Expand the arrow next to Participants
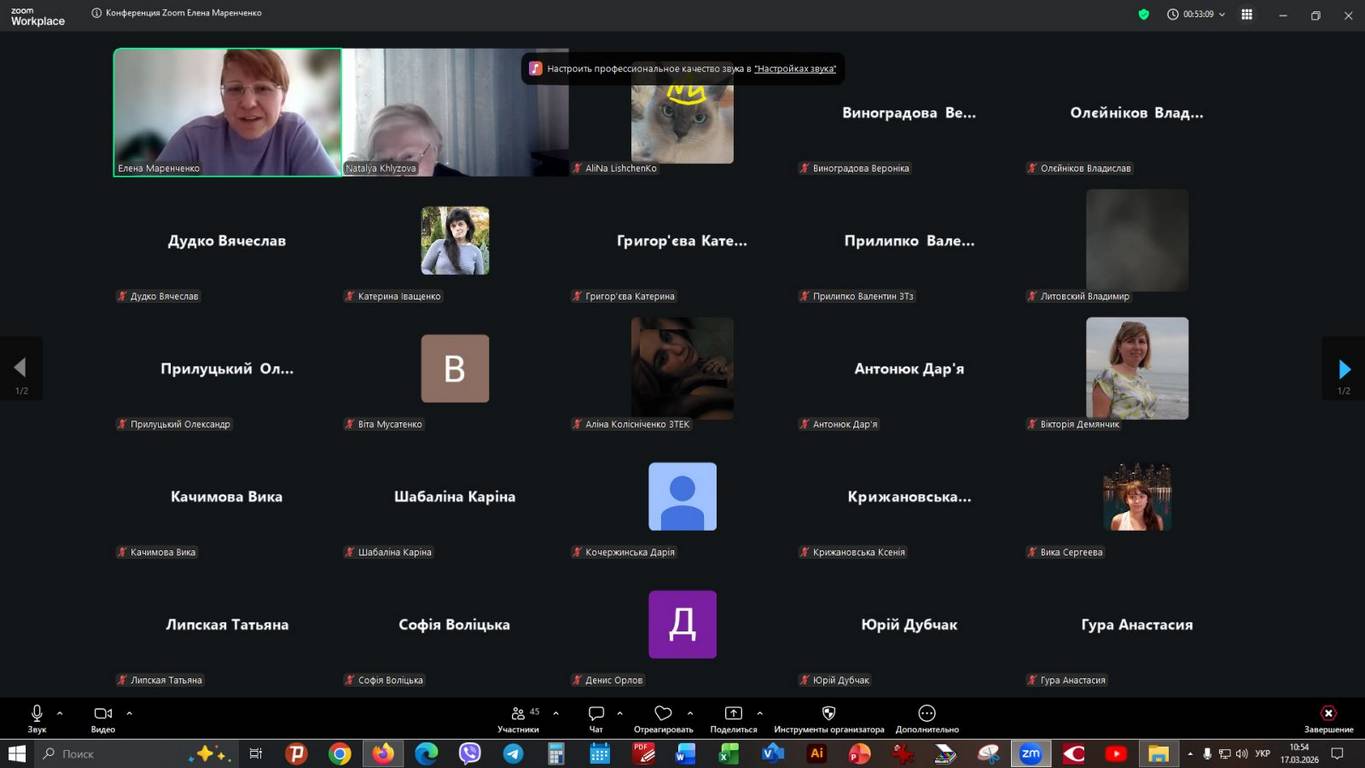Viewport: 1365px width, 768px height. (x=556, y=713)
